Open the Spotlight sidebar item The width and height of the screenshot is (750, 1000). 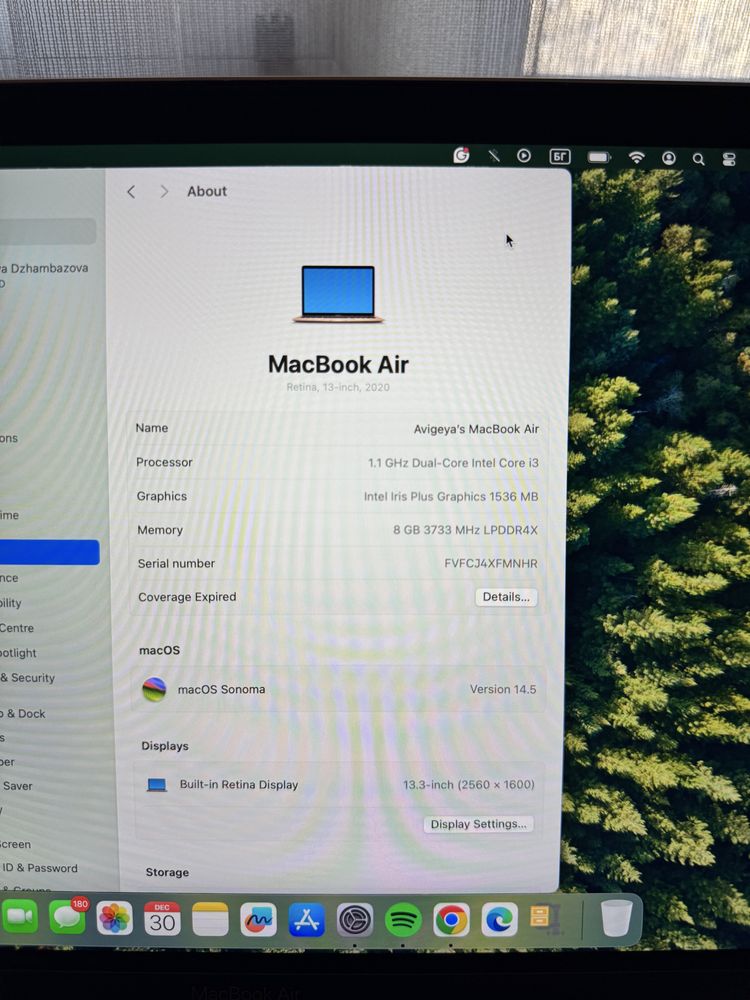tap(19, 653)
